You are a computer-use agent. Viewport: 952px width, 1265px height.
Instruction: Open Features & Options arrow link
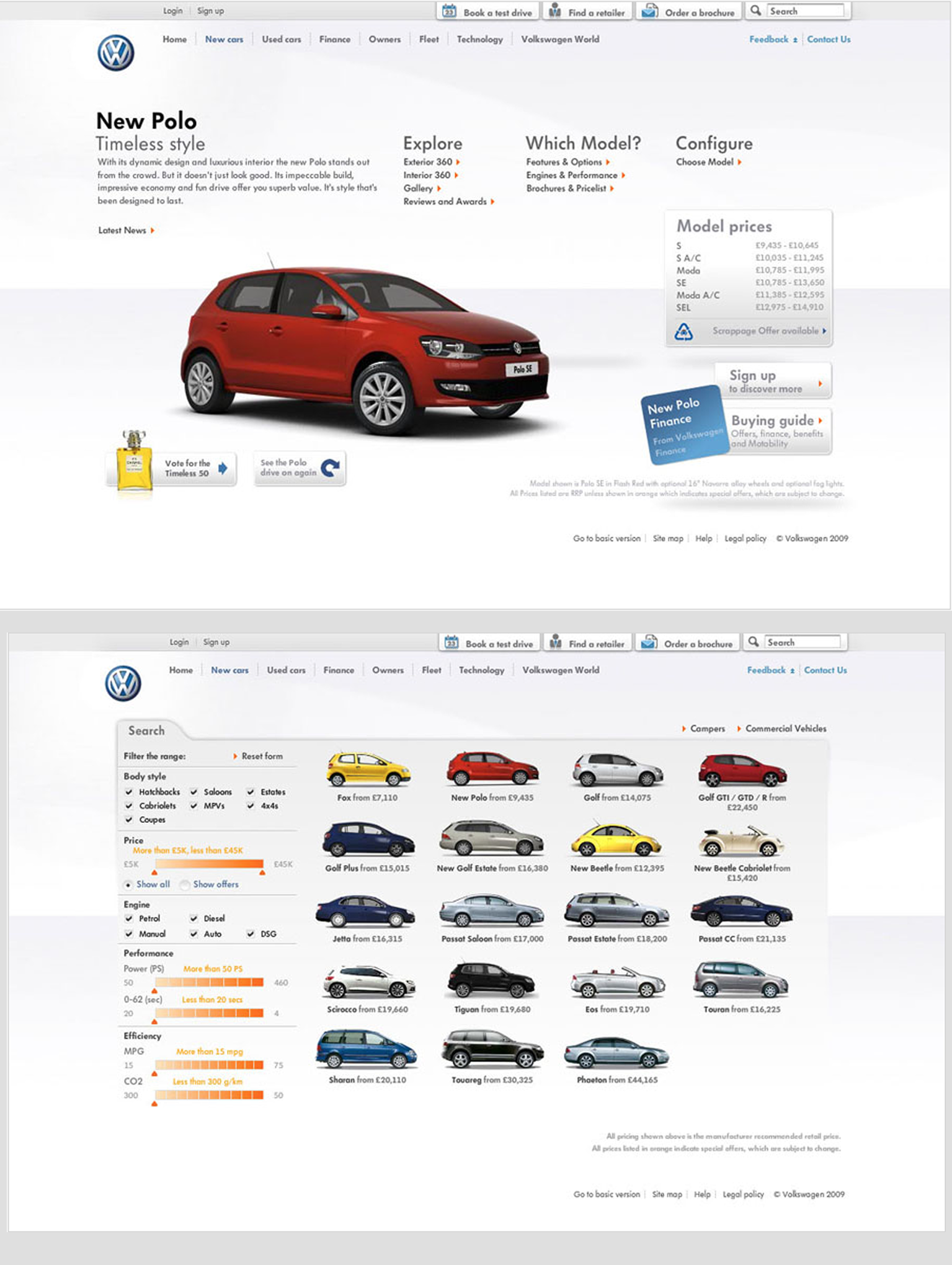point(568,162)
